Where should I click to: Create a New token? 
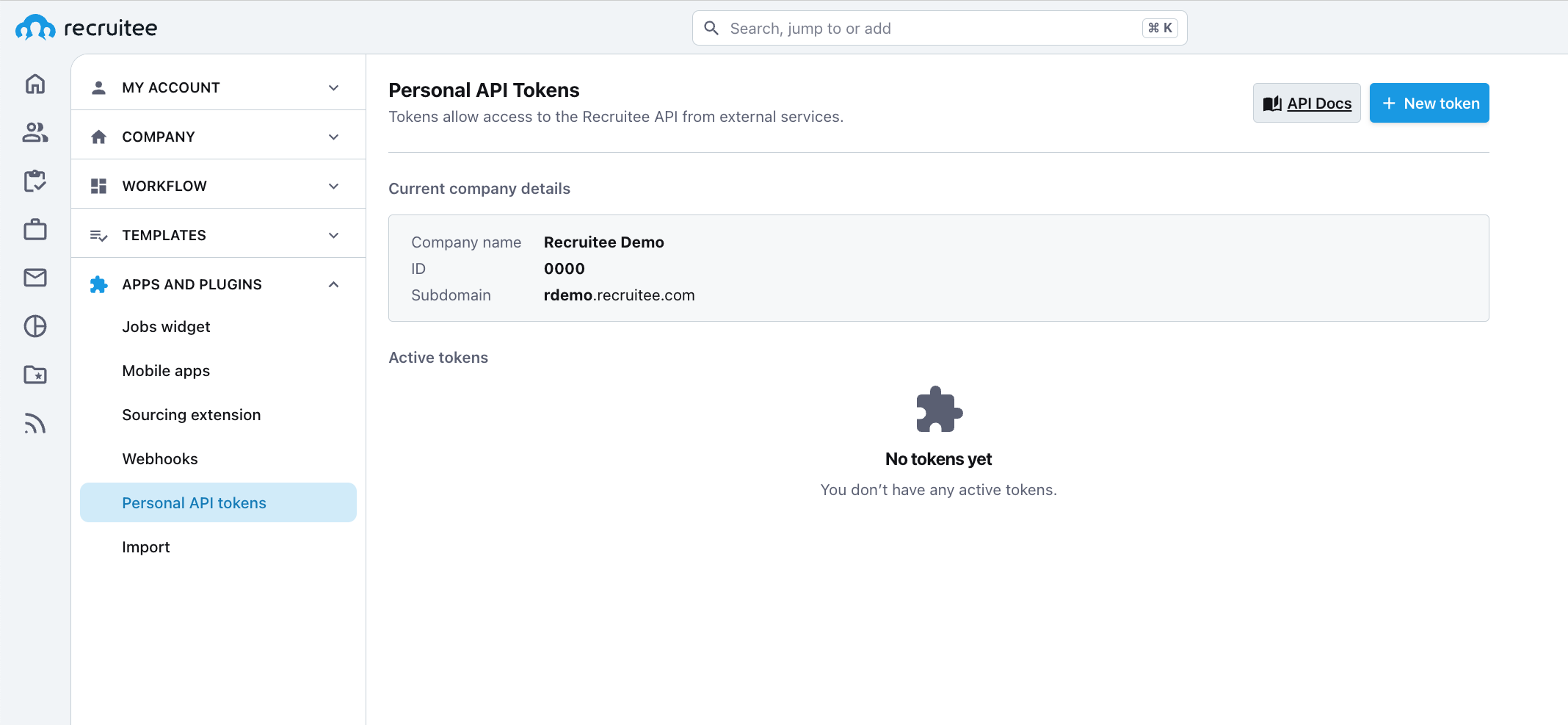[x=1429, y=103]
